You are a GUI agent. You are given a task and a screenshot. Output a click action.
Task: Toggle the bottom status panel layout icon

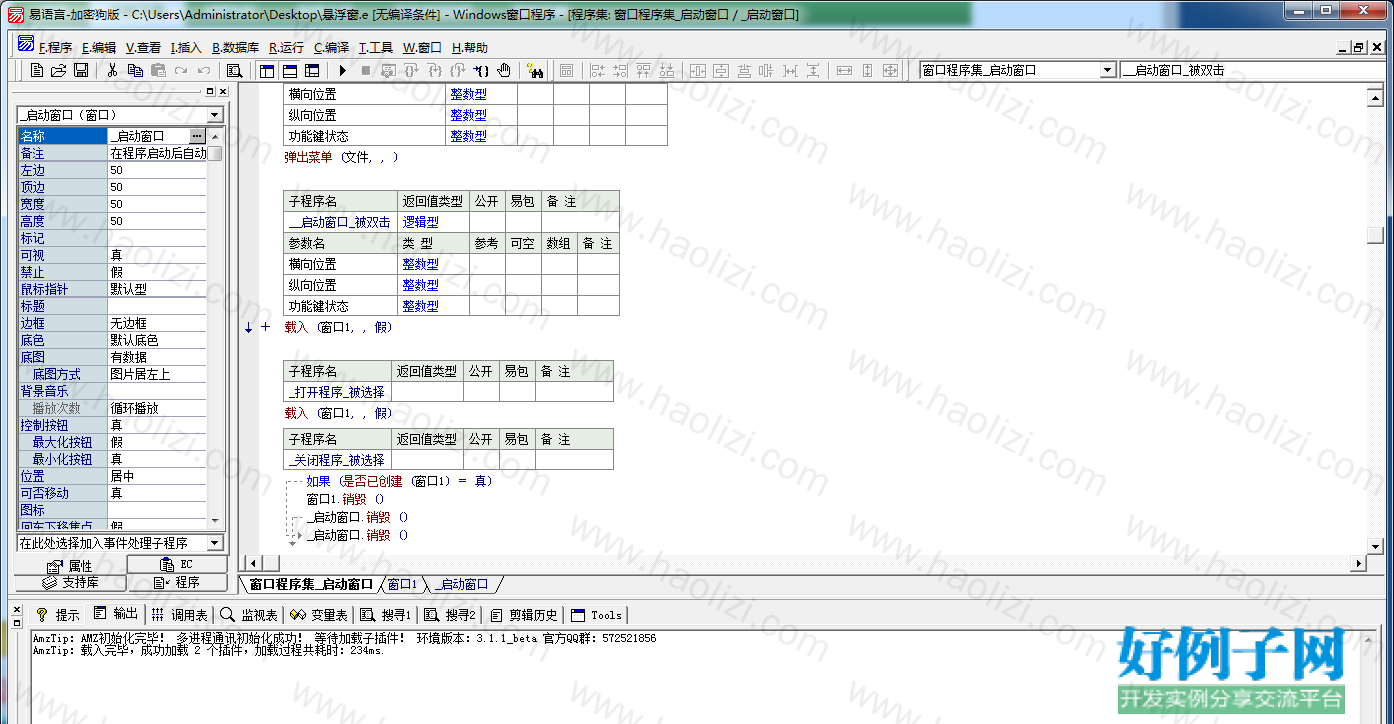pos(290,70)
